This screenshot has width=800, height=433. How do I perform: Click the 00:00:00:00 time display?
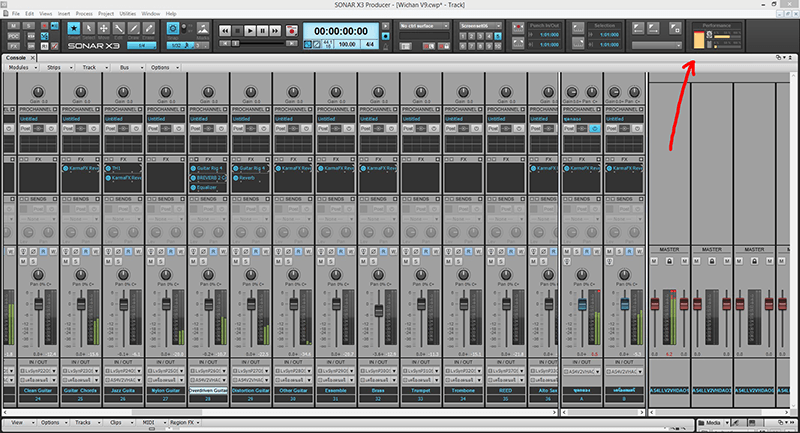pos(341,31)
